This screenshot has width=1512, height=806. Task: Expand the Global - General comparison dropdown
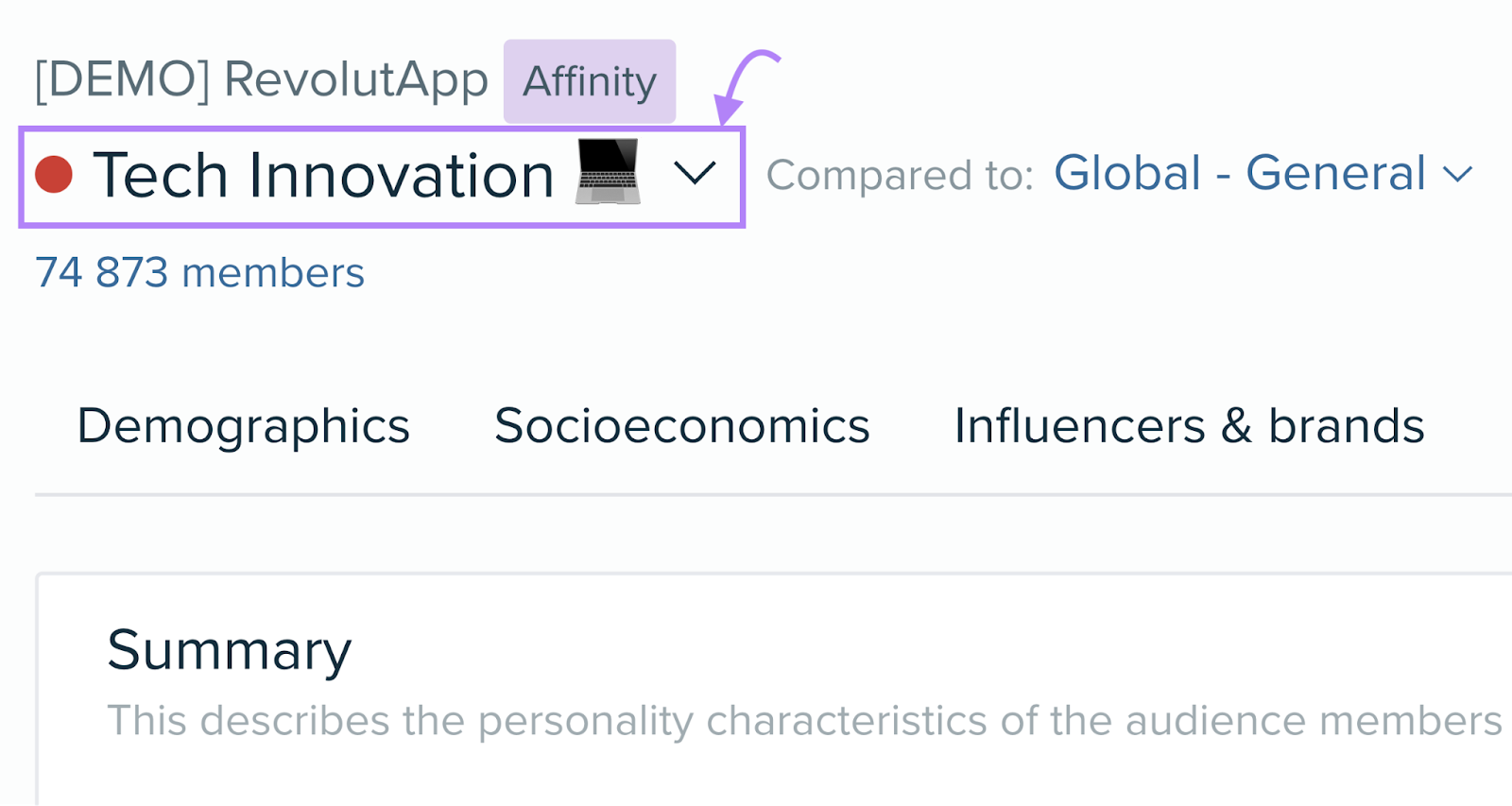click(1460, 173)
